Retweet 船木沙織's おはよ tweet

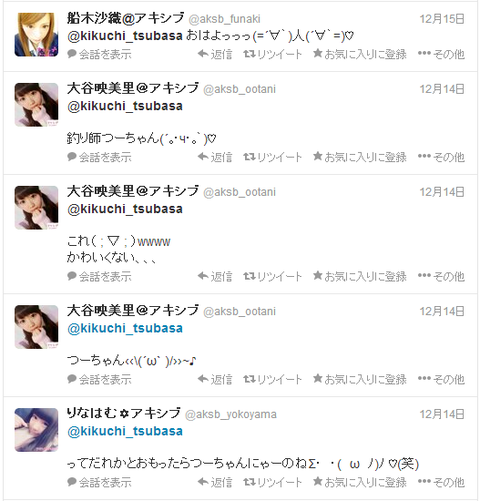click(x=273, y=54)
